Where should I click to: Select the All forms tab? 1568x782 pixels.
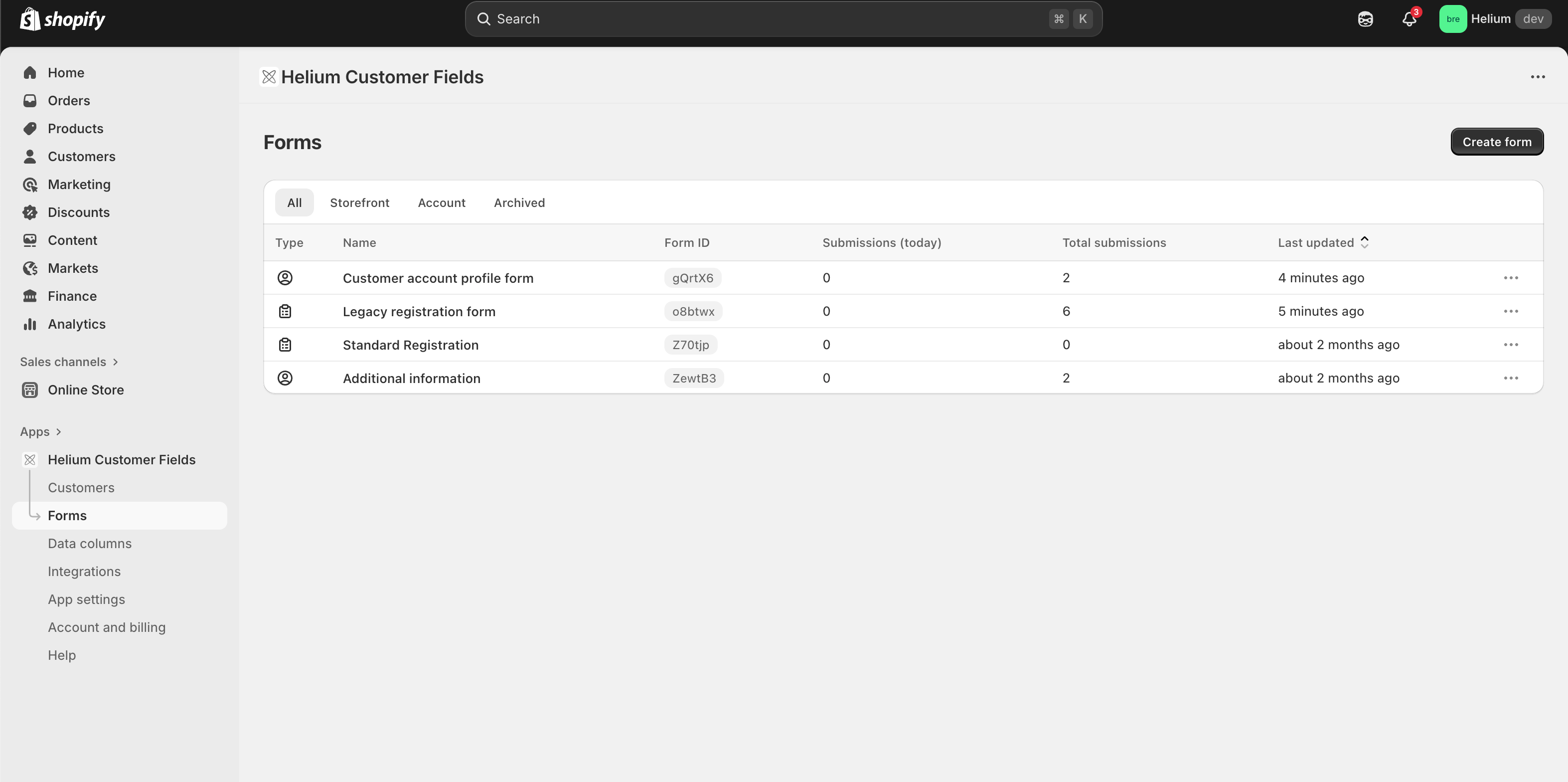[x=295, y=203]
